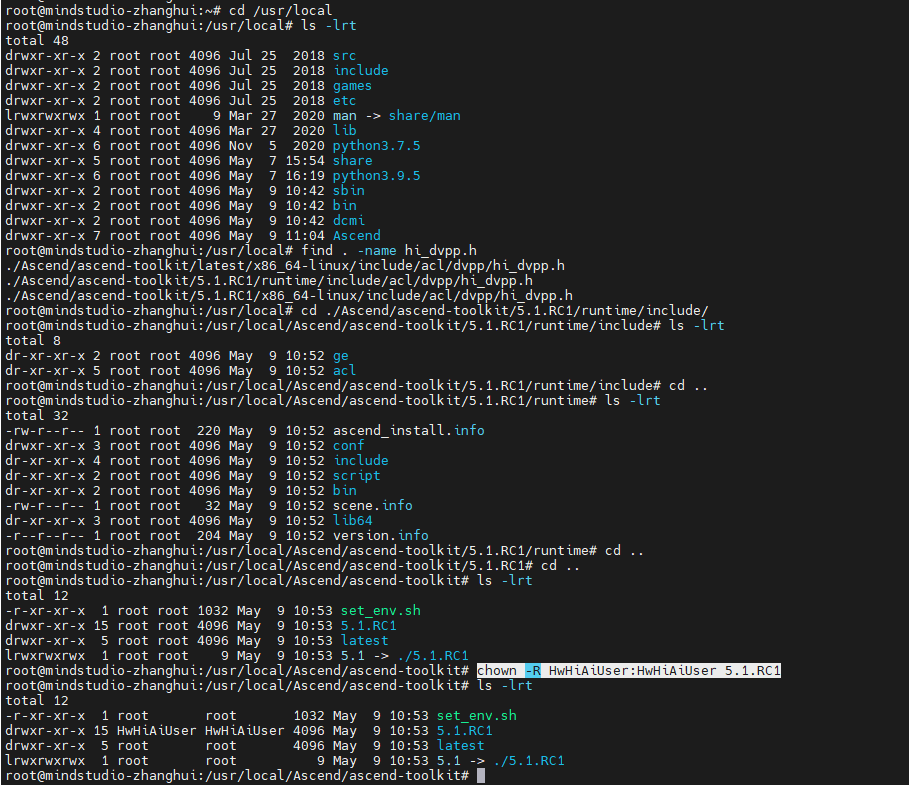Click the scene.info file name
The width and height of the screenshot is (909, 785).
tap(372, 505)
